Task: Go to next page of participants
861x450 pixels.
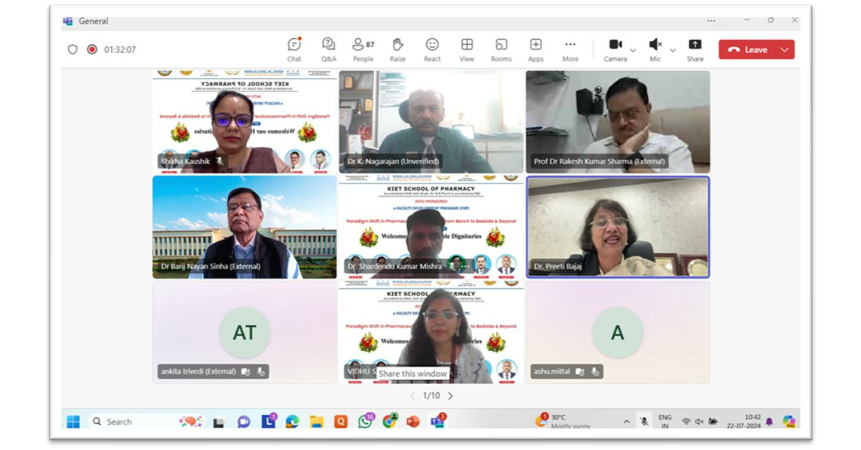Action: click(x=450, y=396)
